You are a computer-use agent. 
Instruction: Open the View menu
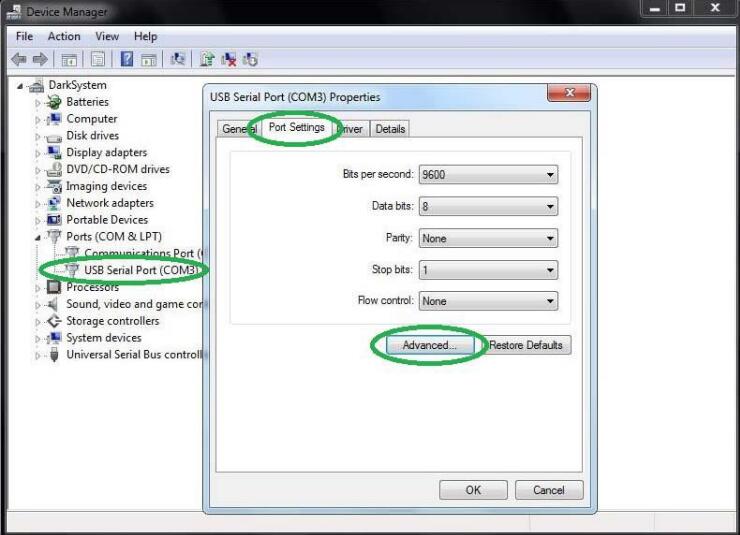(107, 36)
